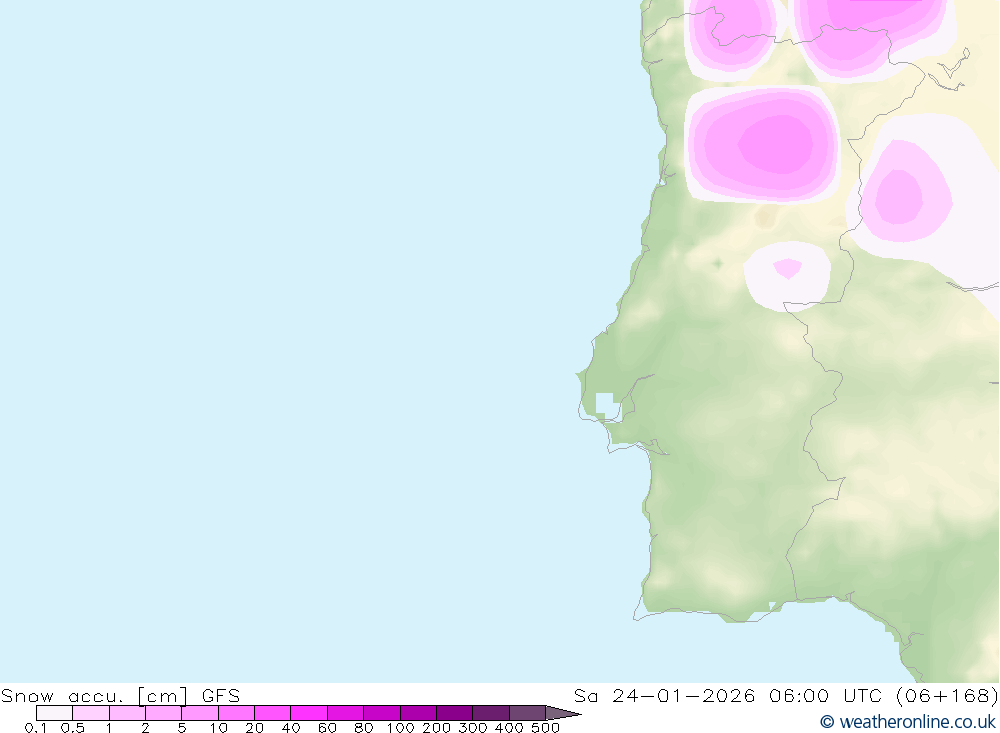Click the 0.5–1 cm legend swatch

91,713
